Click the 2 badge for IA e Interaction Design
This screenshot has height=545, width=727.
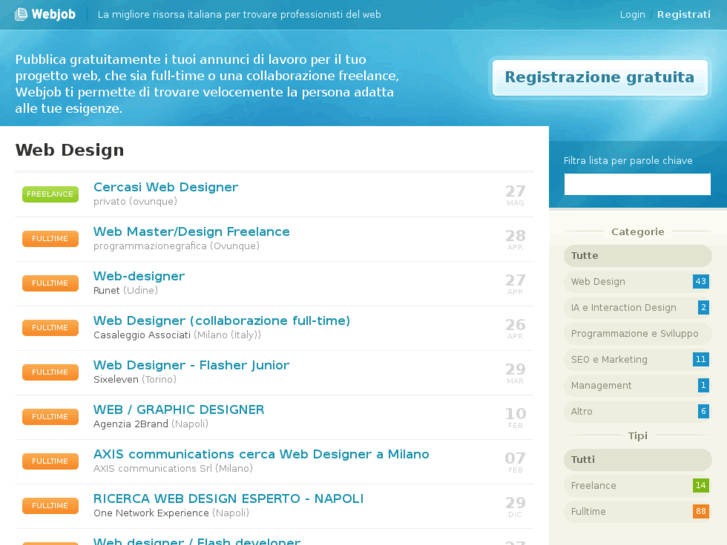(703, 307)
